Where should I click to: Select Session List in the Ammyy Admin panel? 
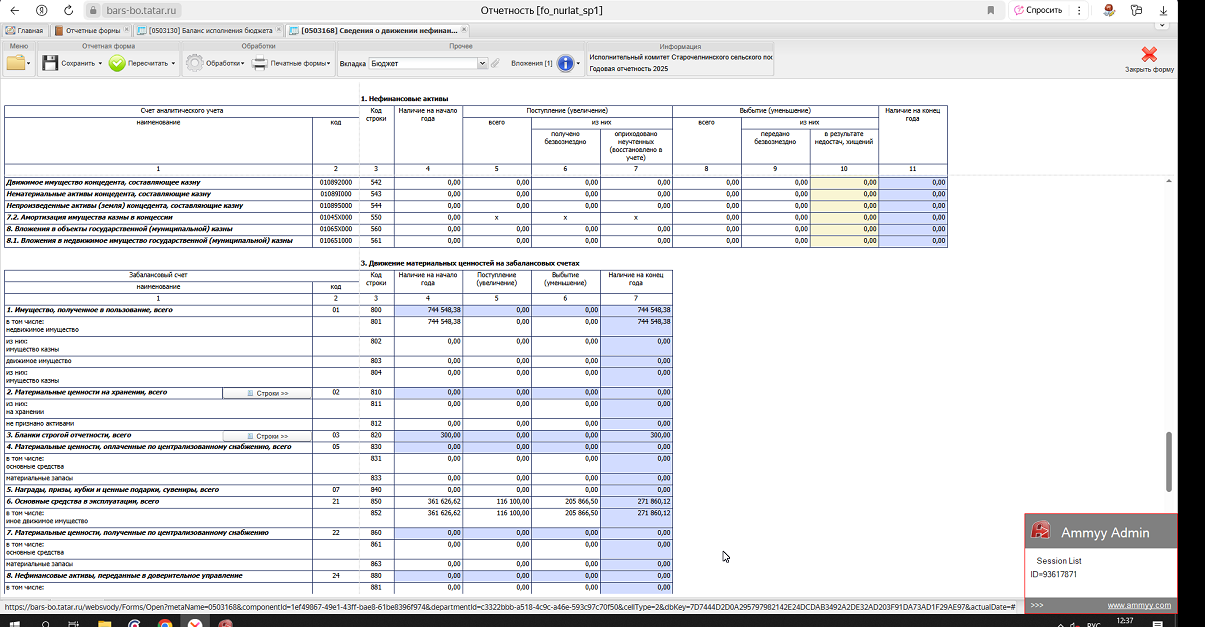pyautogui.click(x=1059, y=561)
